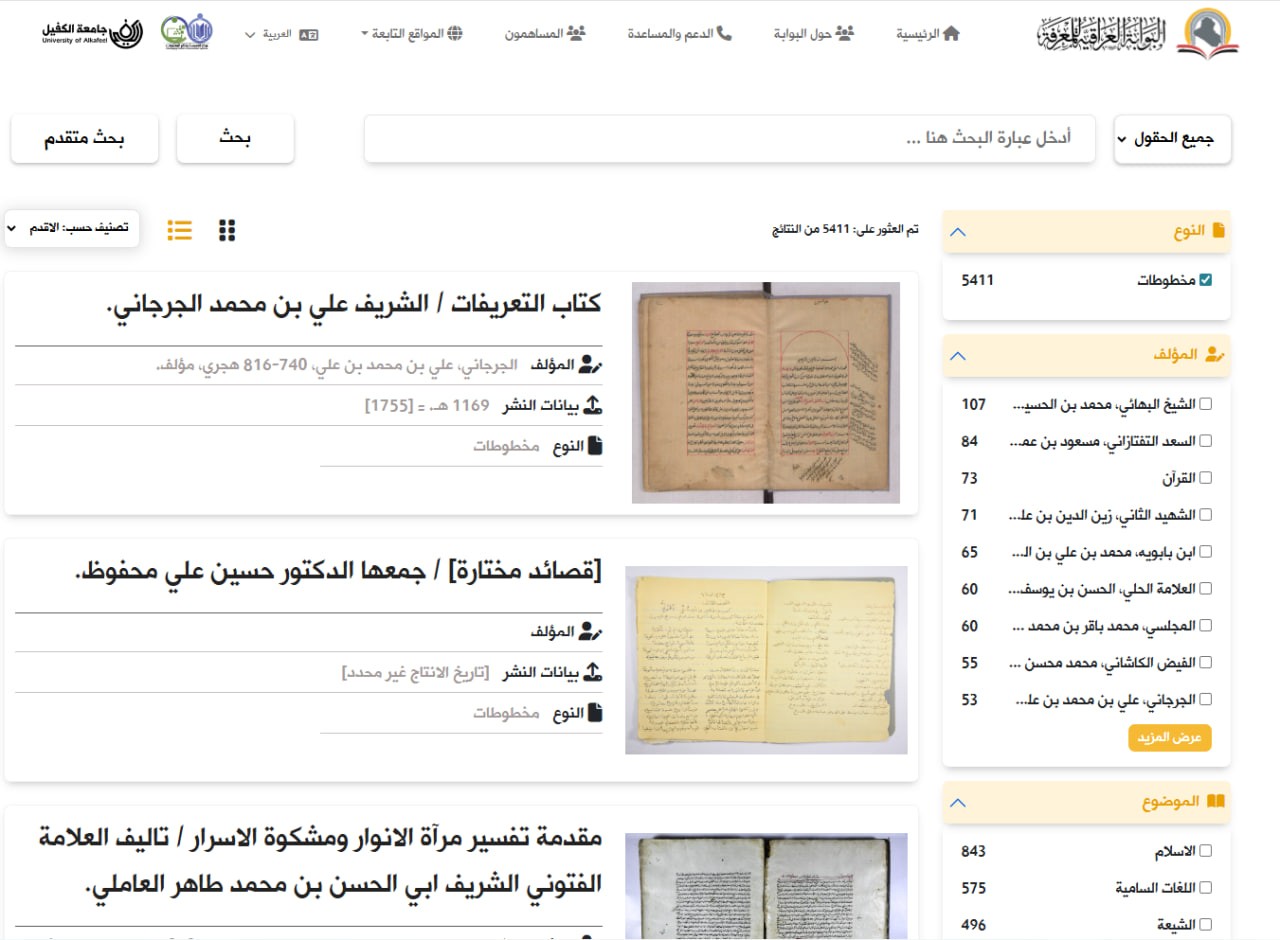Click the people icon beside المساهمون
Image resolution: width=1280 pixels, height=940 pixels.
(x=576, y=34)
